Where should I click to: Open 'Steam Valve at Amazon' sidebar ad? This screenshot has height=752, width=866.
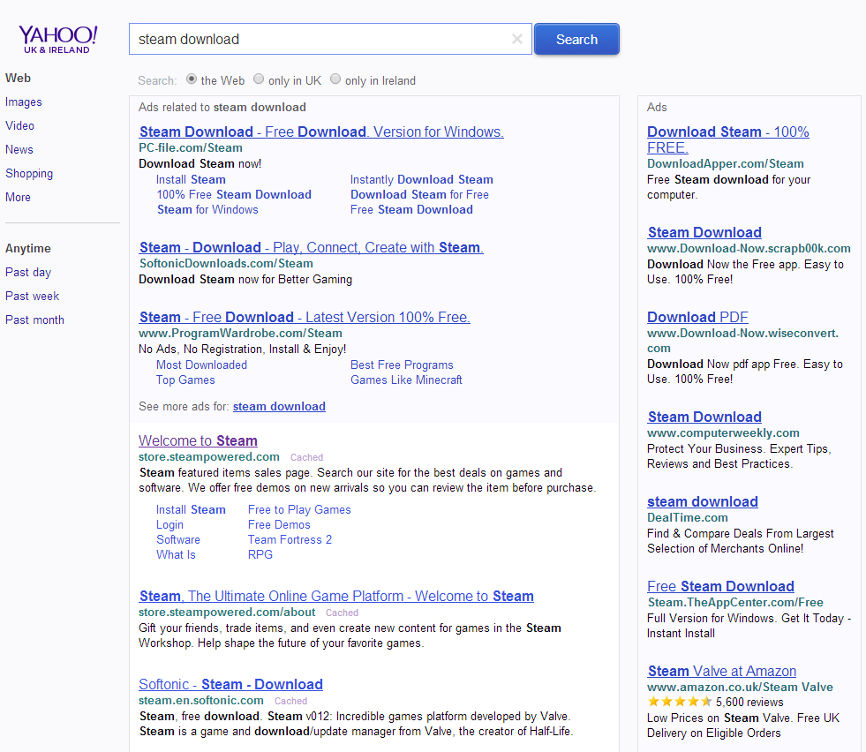click(x=721, y=671)
